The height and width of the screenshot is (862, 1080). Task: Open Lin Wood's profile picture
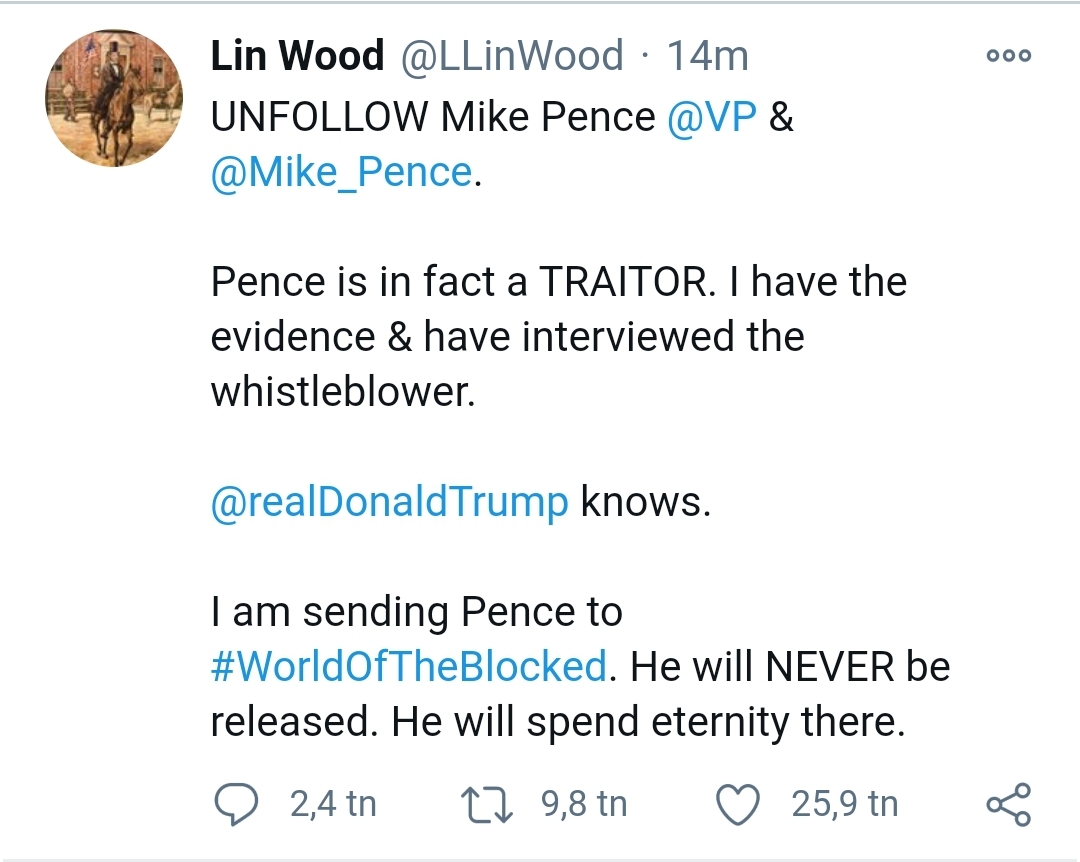[114, 98]
